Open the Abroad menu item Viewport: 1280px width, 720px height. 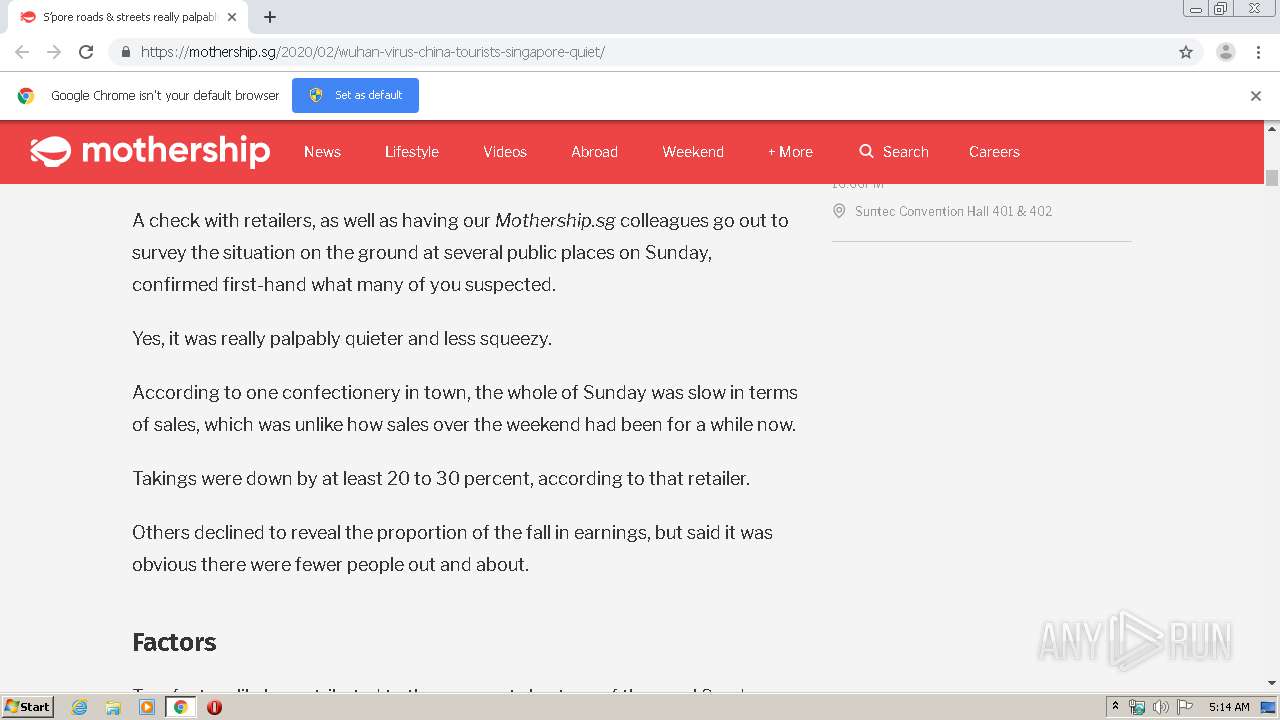click(x=594, y=152)
